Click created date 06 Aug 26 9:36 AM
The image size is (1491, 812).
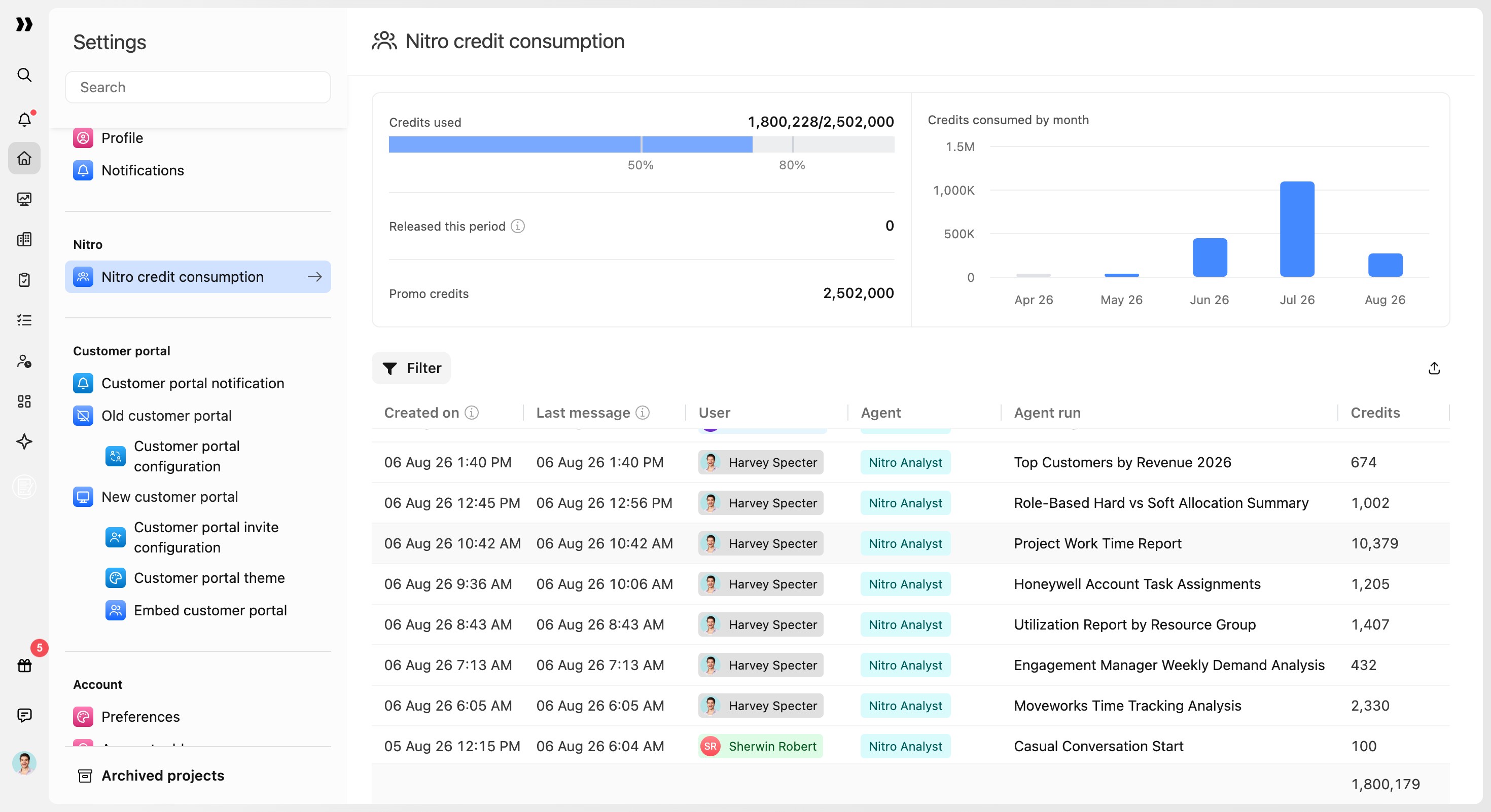pos(448,583)
